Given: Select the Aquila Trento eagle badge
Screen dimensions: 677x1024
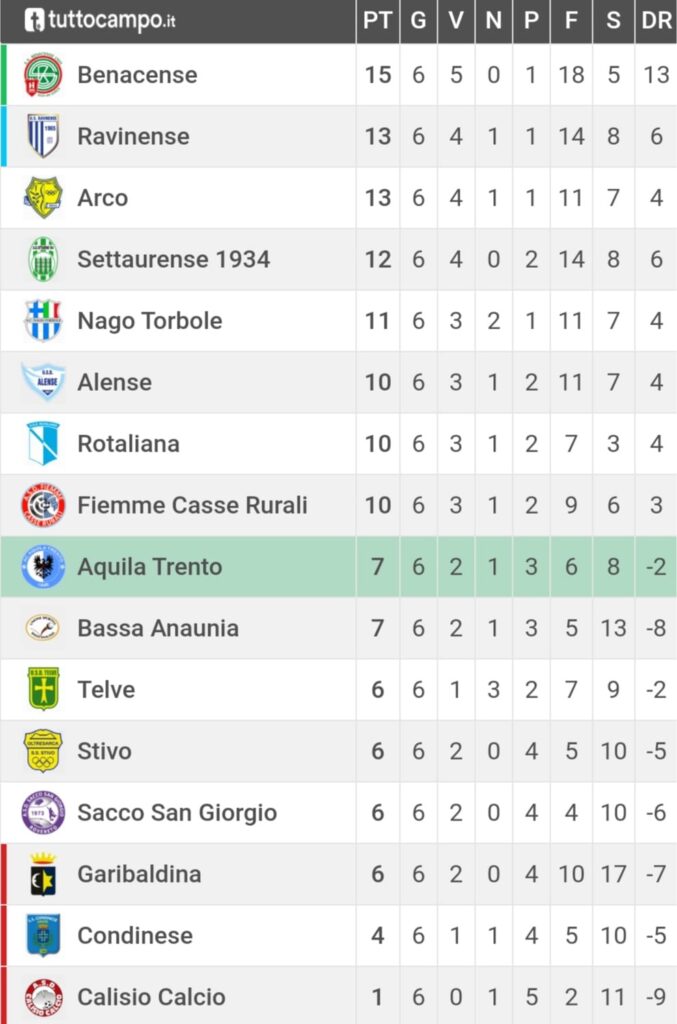Looking at the screenshot, I should click(x=43, y=567).
